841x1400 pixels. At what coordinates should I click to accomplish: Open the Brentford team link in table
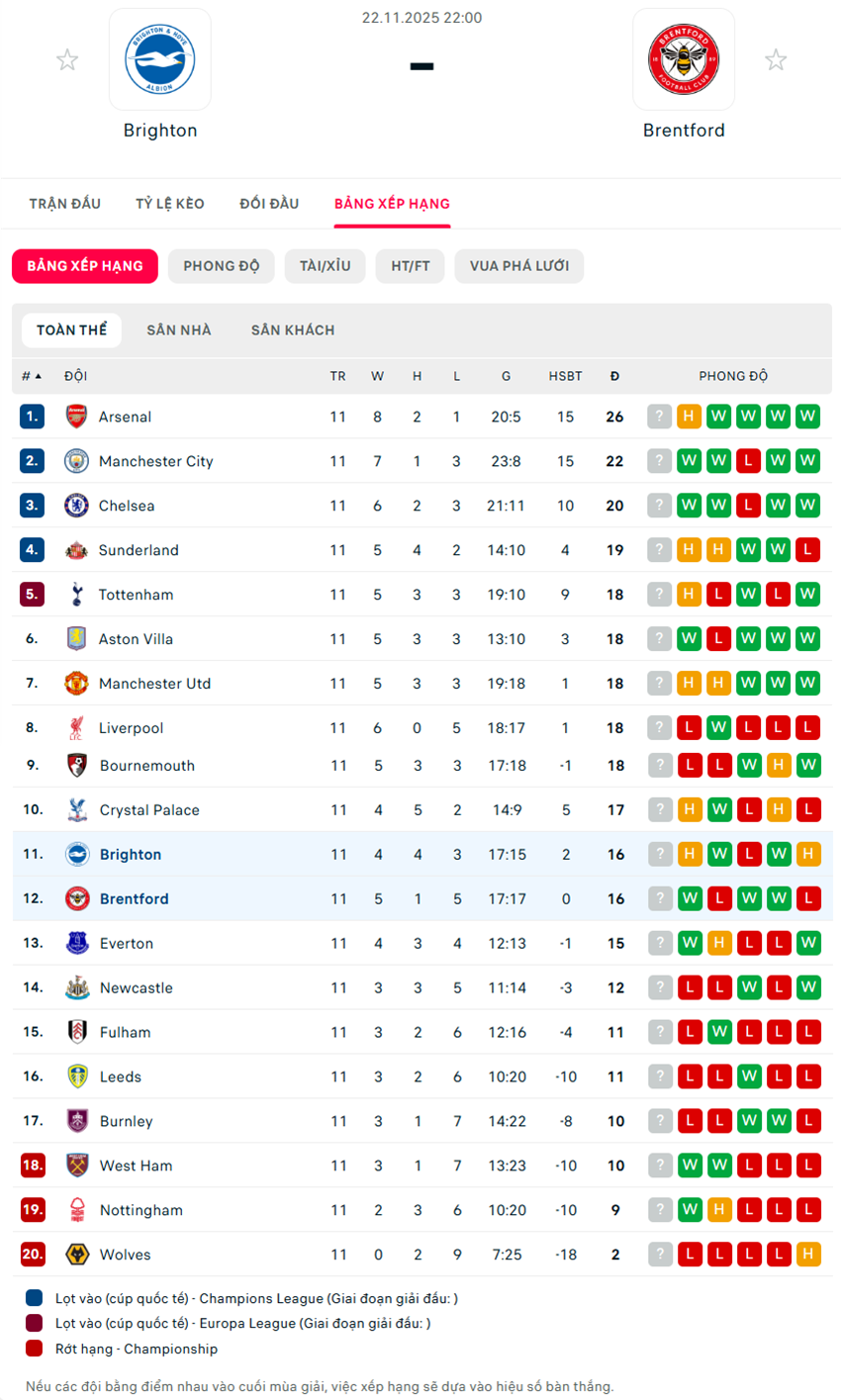[134, 898]
